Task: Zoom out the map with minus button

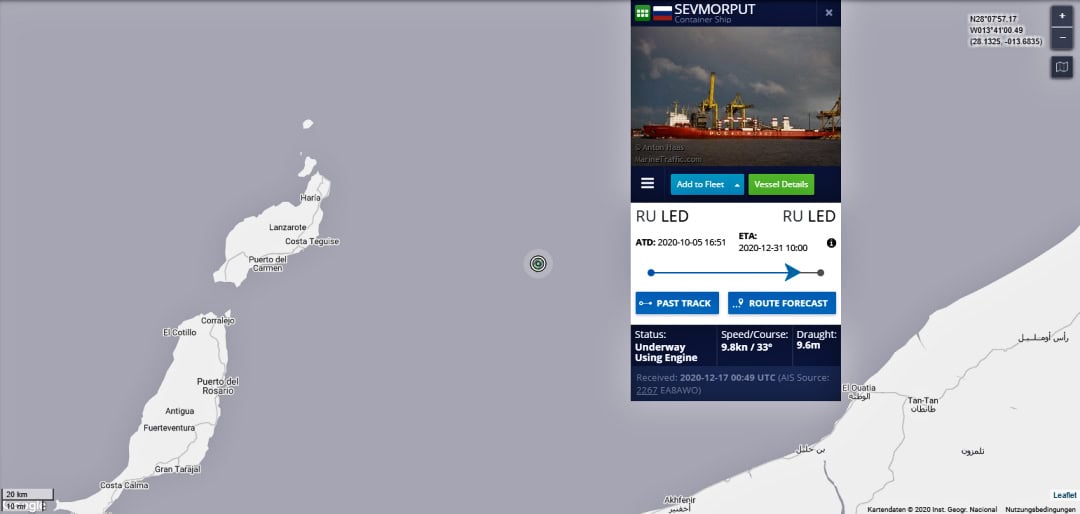Action: point(1061,37)
